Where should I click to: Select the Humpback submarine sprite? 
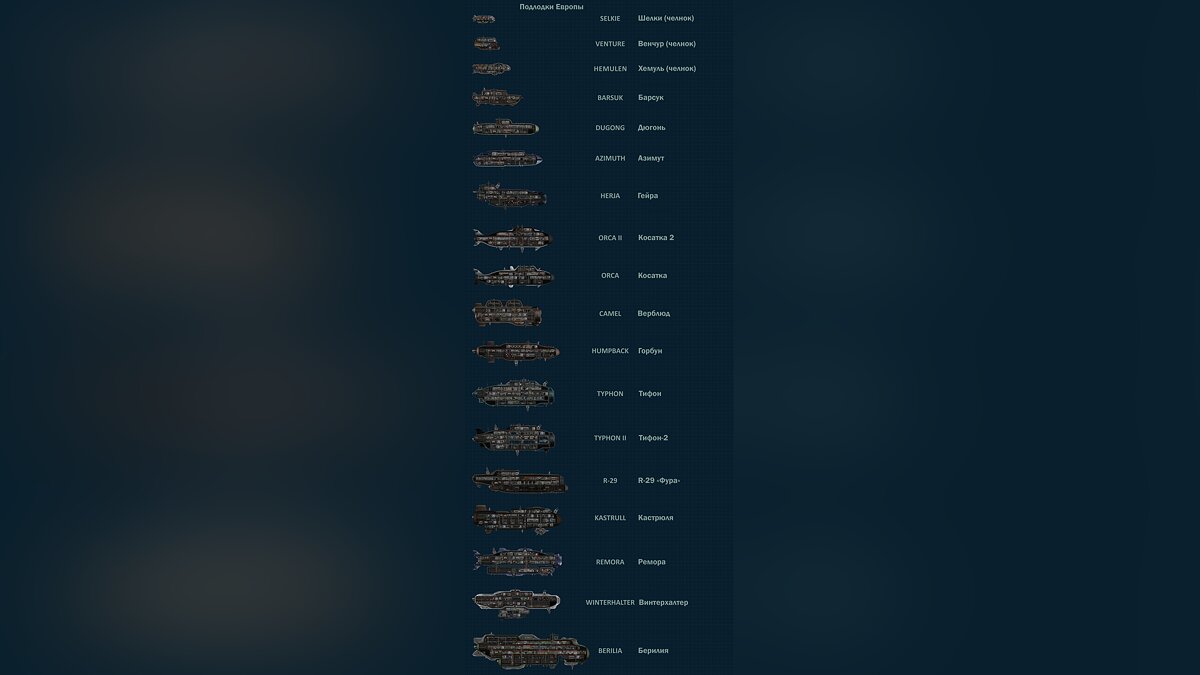click(515, 351)
